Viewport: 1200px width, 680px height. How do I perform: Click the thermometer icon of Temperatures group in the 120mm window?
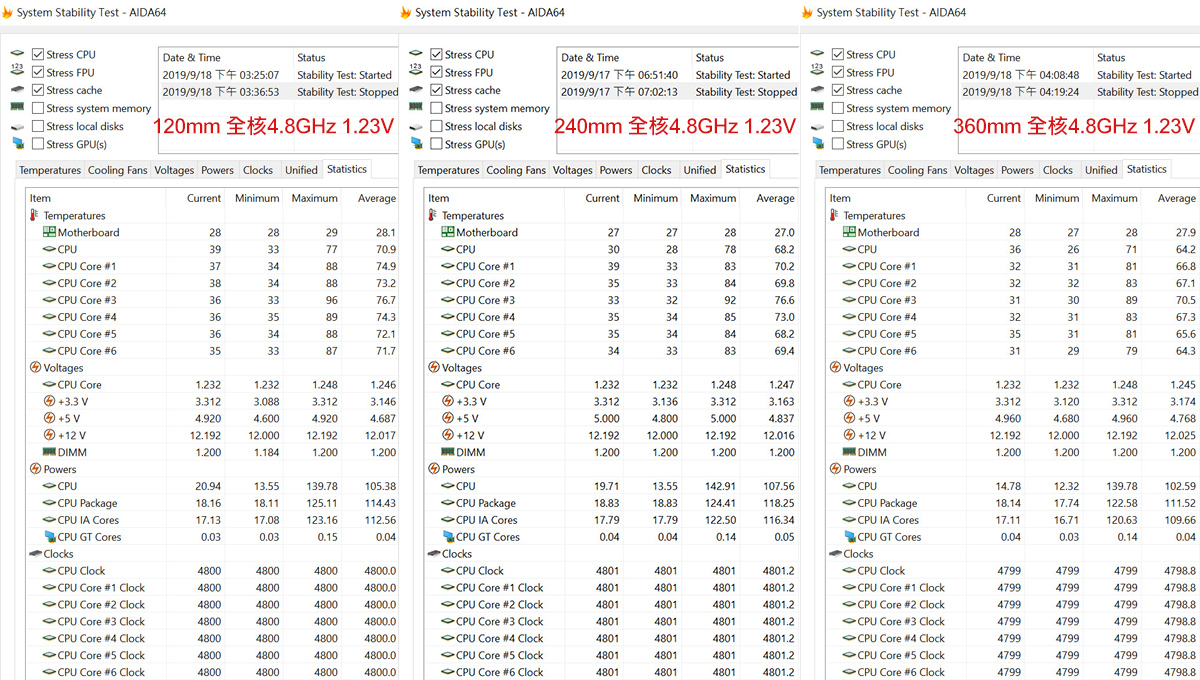[x=35, y=215]
